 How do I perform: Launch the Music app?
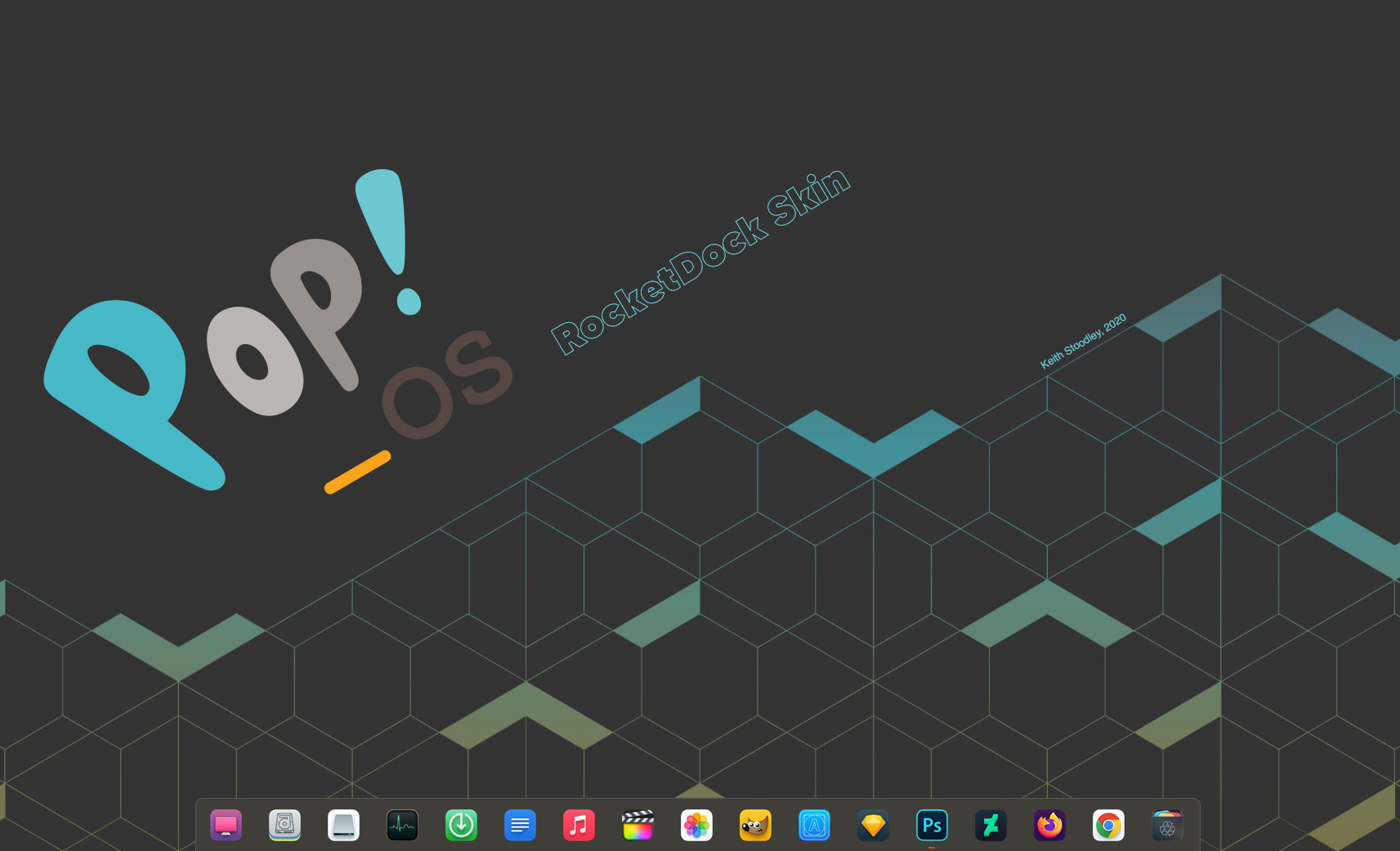(579, 826)
